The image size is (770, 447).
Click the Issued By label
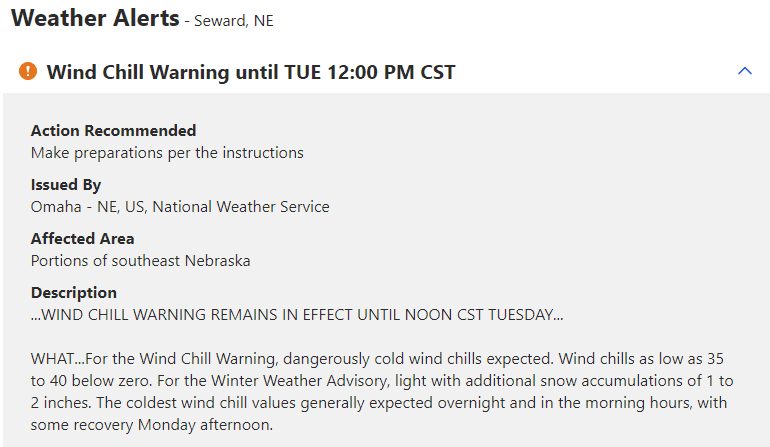click(x=66, y=185)
